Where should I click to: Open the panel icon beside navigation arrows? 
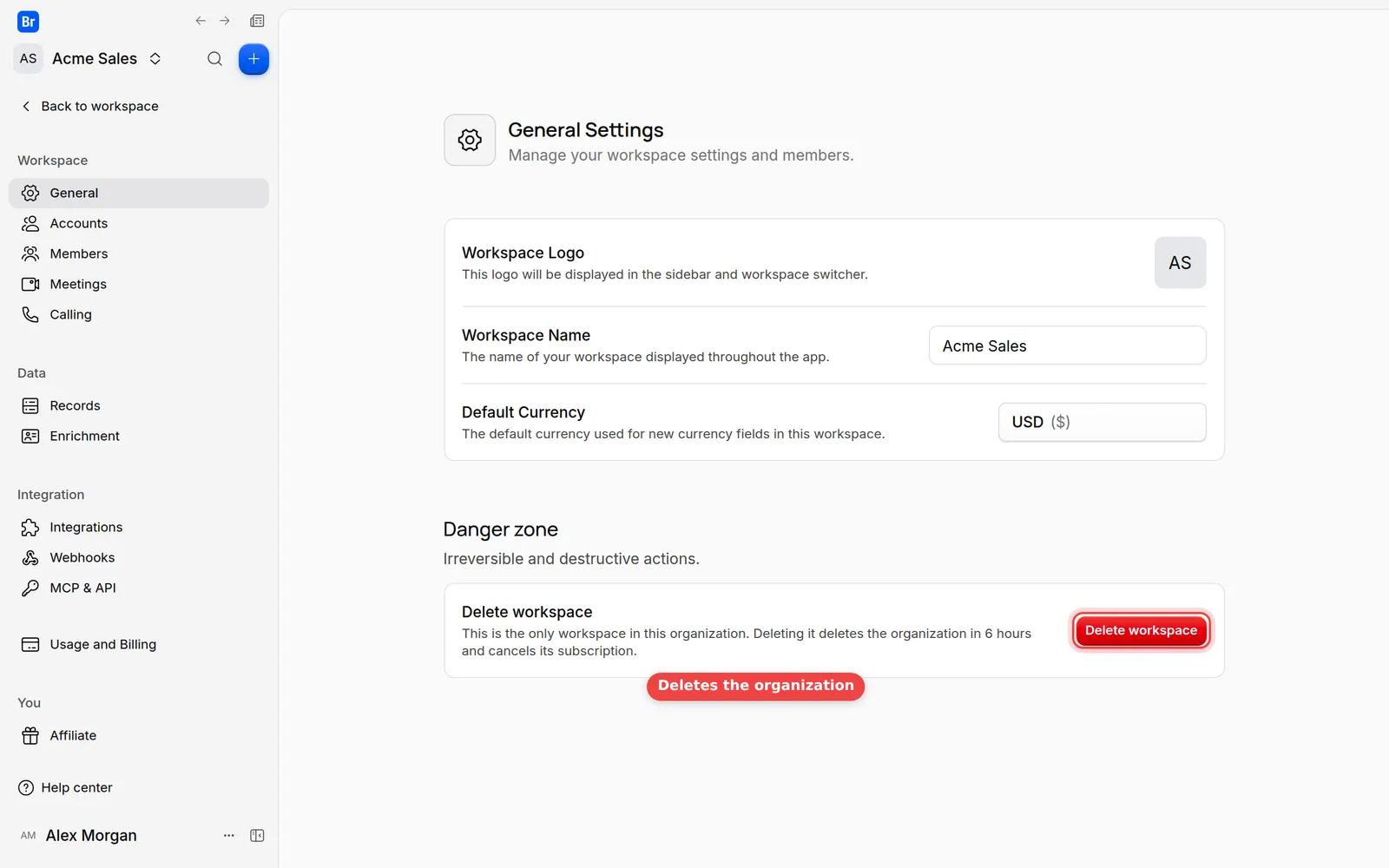pyautogui.click(x=257, y=21)
